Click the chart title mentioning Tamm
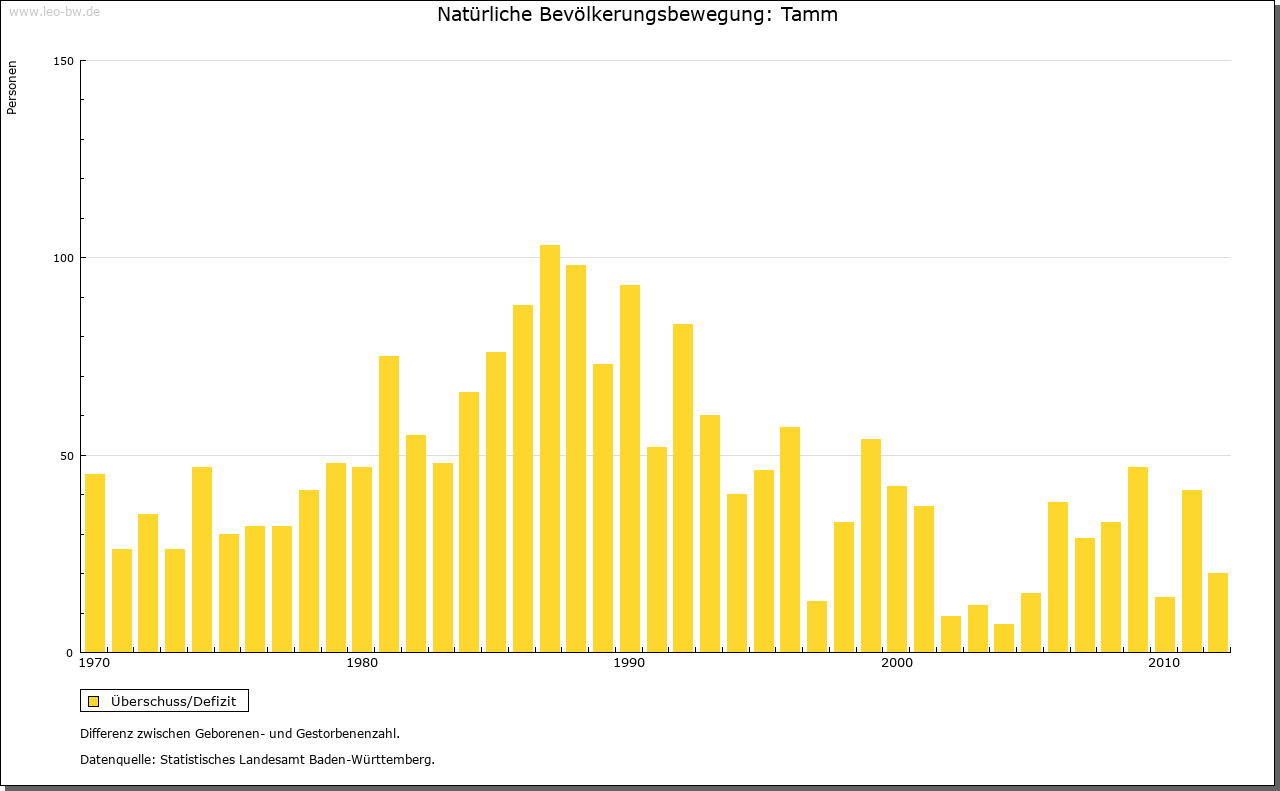Screen dimensions: 1280x791 (637, 15)
